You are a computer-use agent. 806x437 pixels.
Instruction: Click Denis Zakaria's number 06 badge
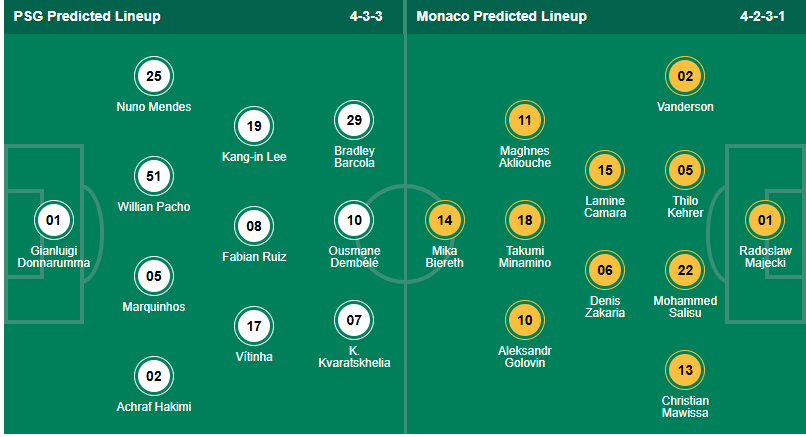coord(605,270)
